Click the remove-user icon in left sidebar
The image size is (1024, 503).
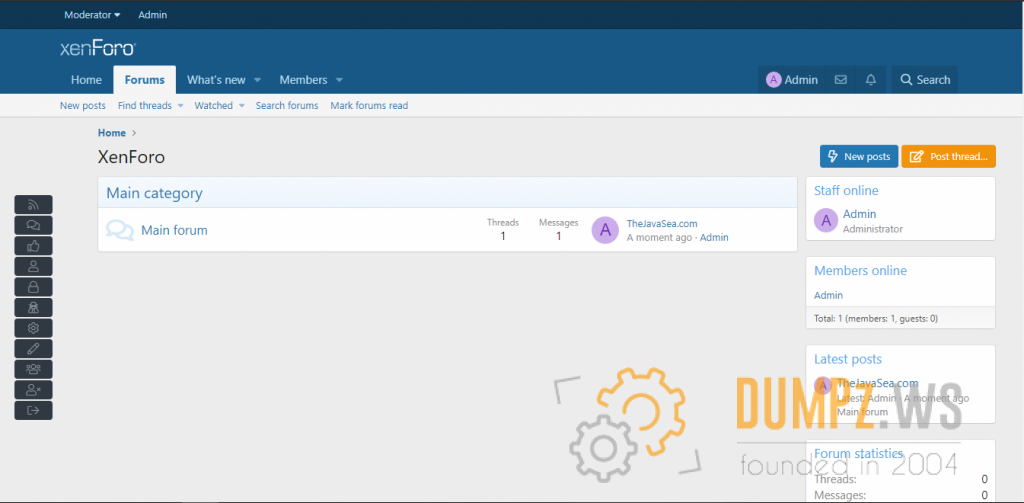(x=33, y=390)
